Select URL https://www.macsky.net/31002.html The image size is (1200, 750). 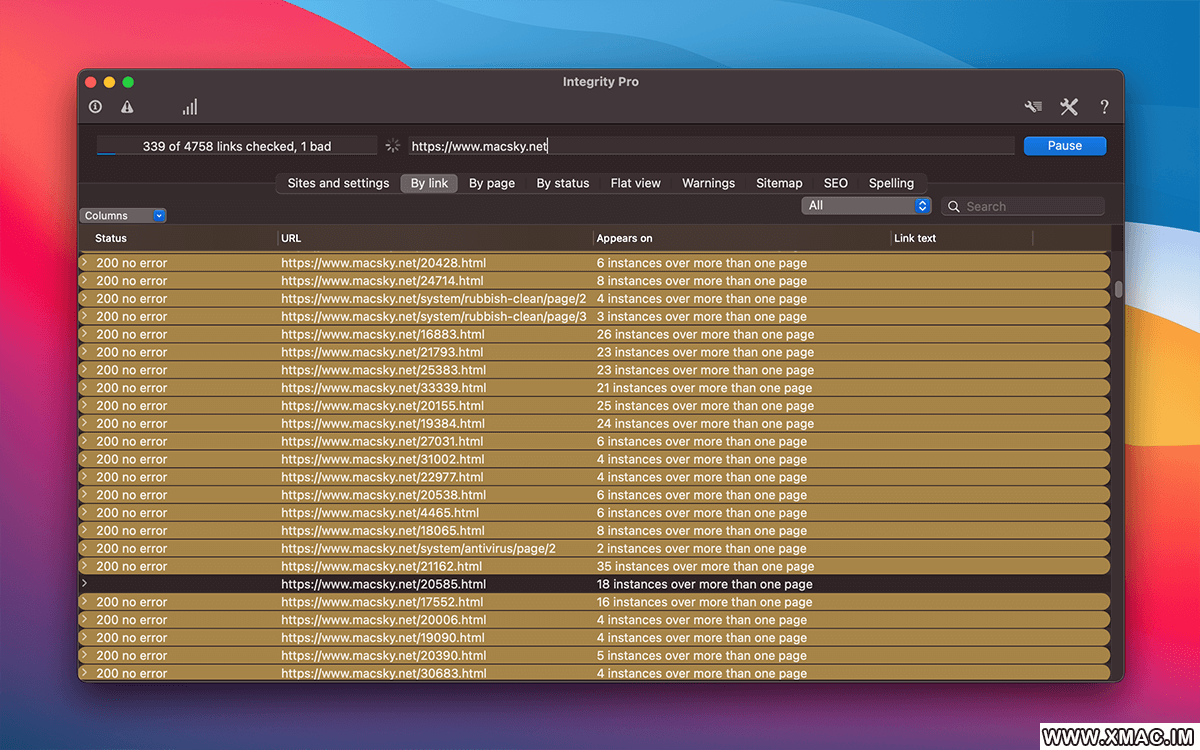(x=382, y=459)
